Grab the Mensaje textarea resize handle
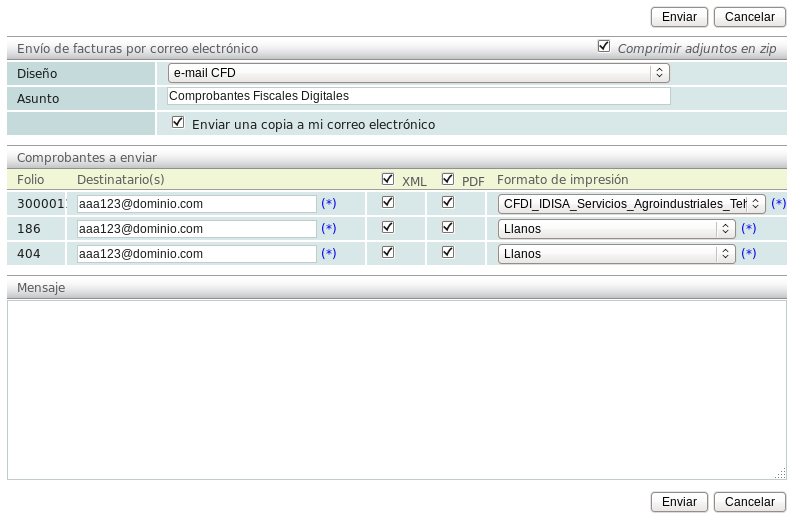 (x=780, y=474)
